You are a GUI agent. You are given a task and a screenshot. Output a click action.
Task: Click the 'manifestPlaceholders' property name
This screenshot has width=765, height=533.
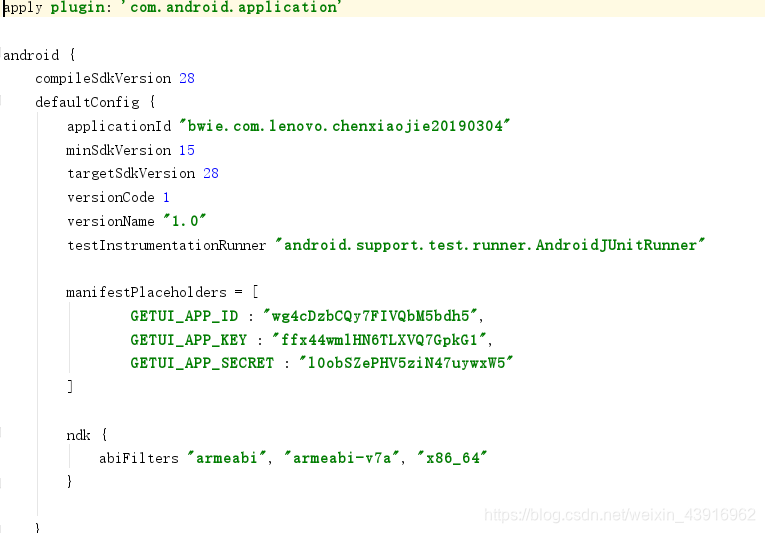(146, 292)
